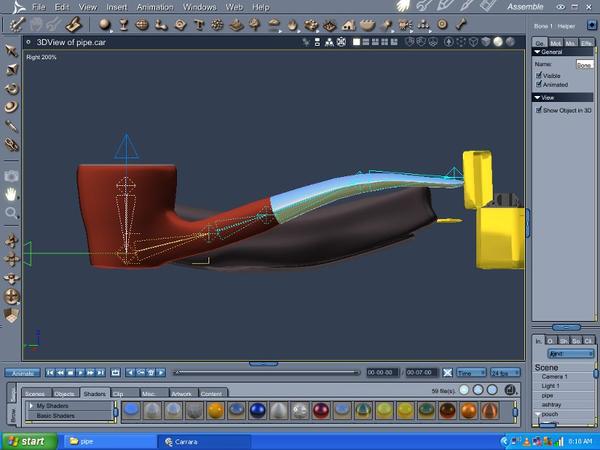Insert a text object with the T icon
The height and width of the screenshot is (450, 600).
pos(199,25)
